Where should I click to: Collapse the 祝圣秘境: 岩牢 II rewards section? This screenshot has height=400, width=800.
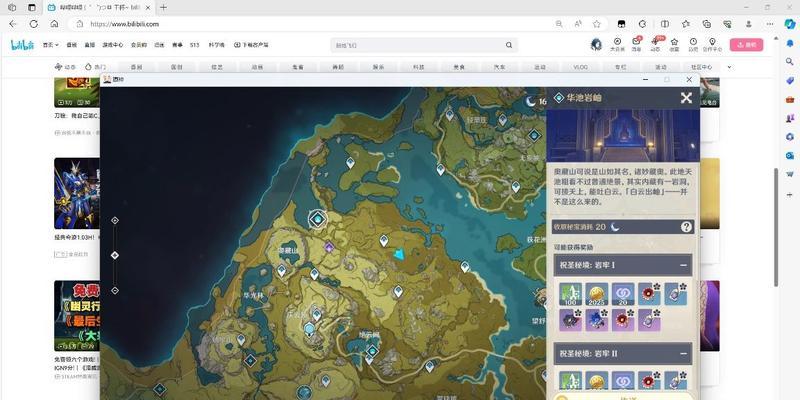tap(683, 354)
